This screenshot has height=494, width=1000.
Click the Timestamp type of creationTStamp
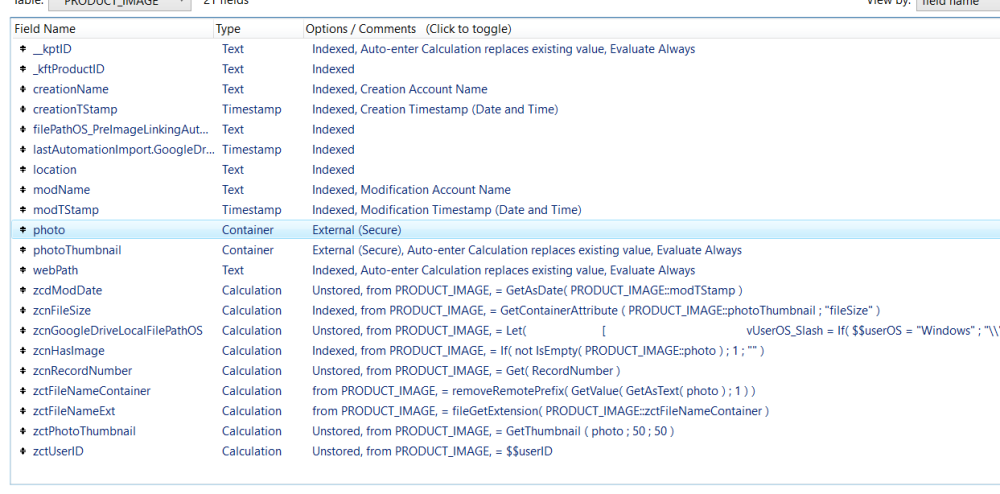click(x=251, y=109)
